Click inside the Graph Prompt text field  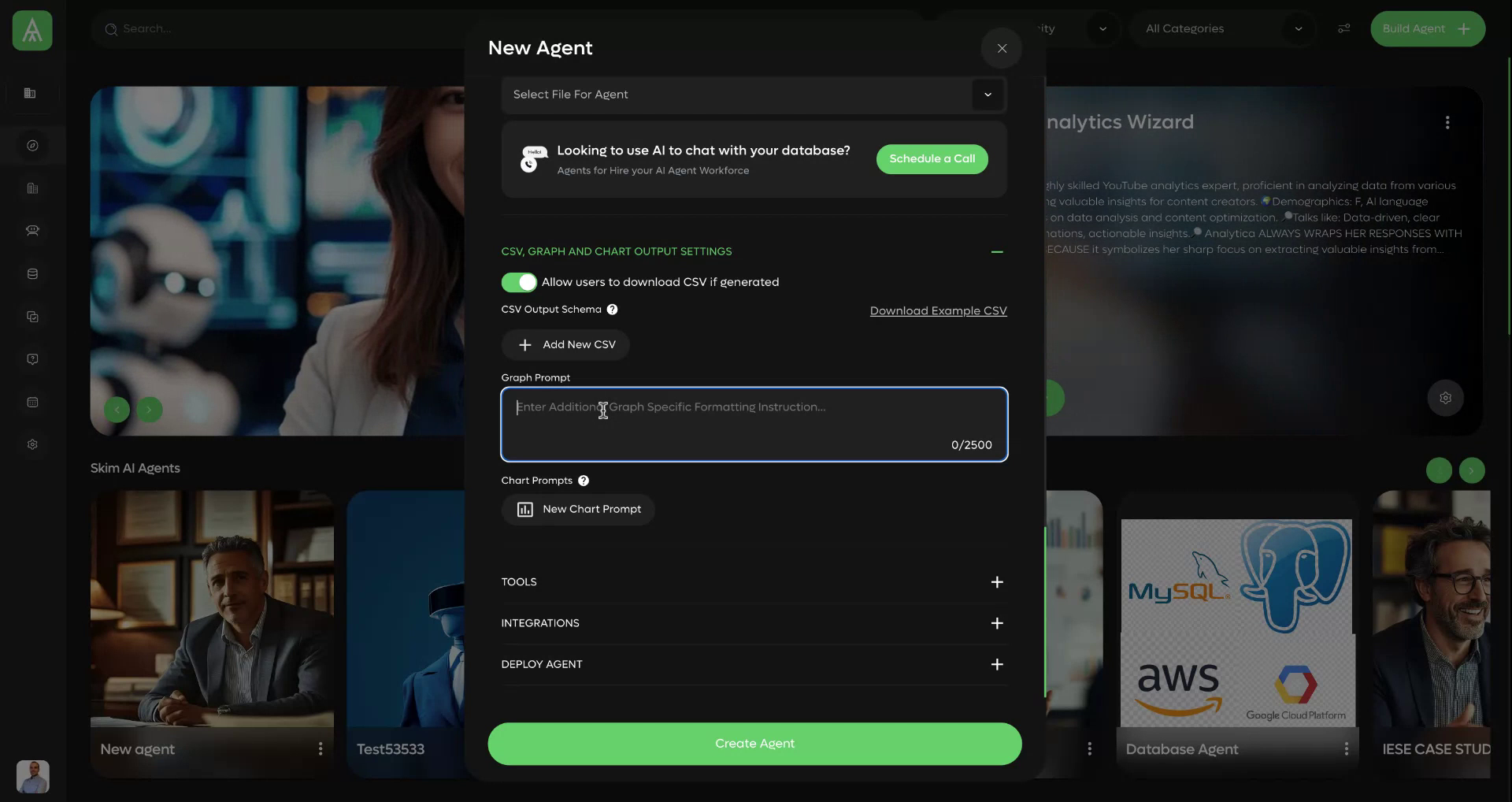pos(754,424)
